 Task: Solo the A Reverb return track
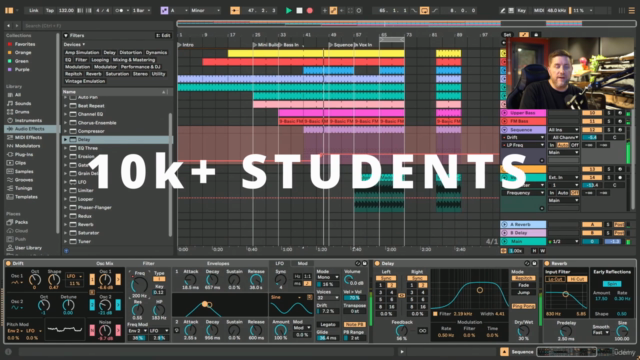click(609, 224)
